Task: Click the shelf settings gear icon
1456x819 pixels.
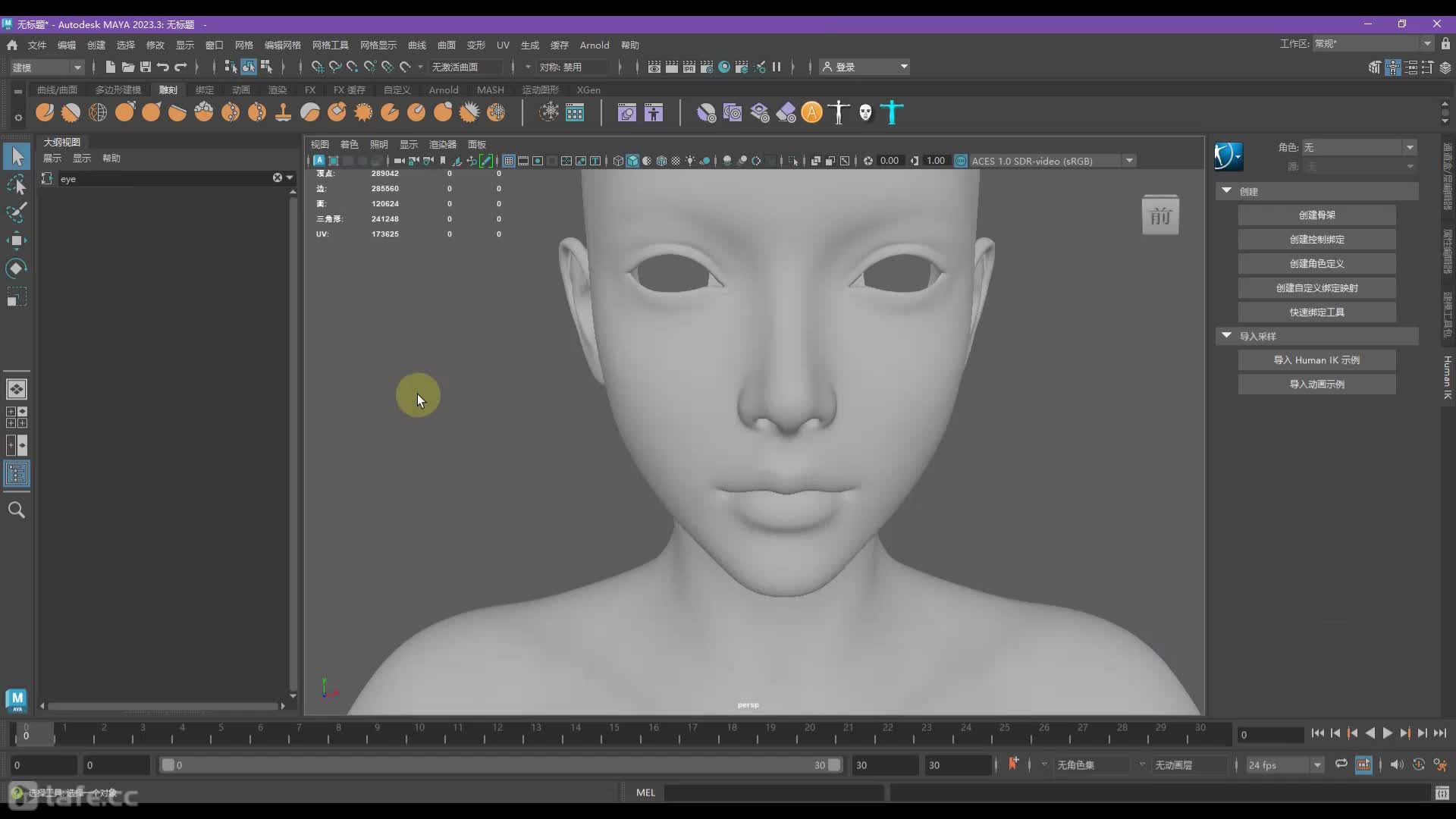Action: coord(18,118)
